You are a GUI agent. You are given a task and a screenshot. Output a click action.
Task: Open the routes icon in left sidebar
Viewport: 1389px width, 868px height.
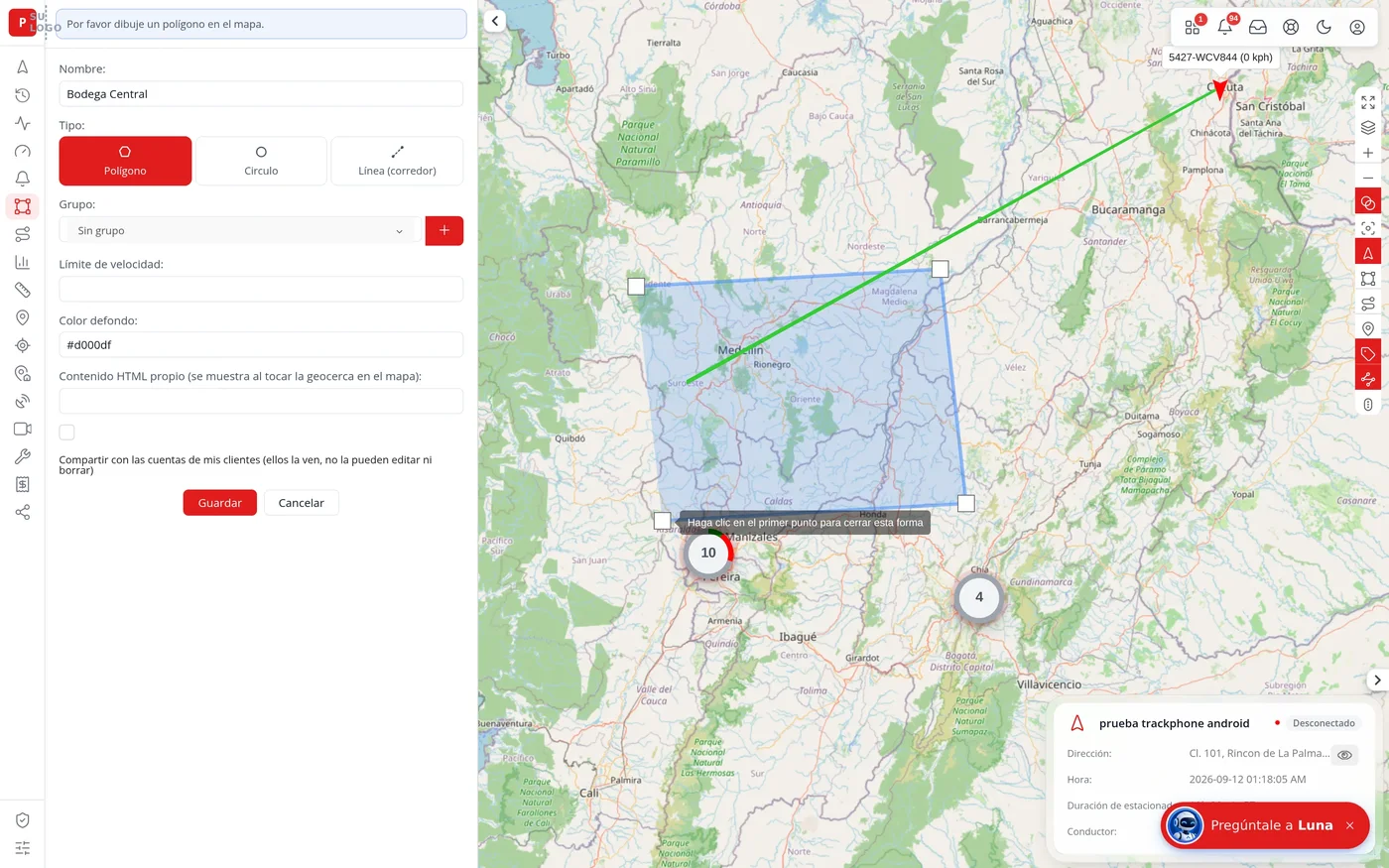point(22,234)
